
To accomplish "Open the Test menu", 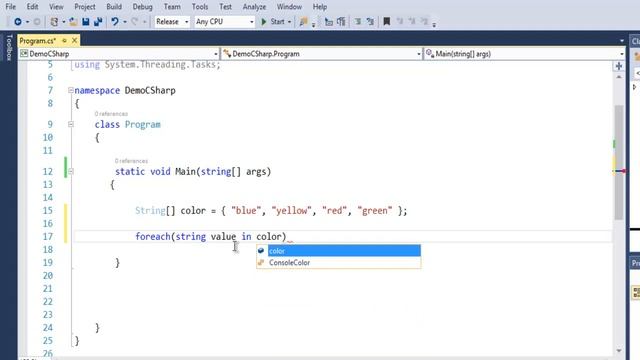I will click(225, 7).
